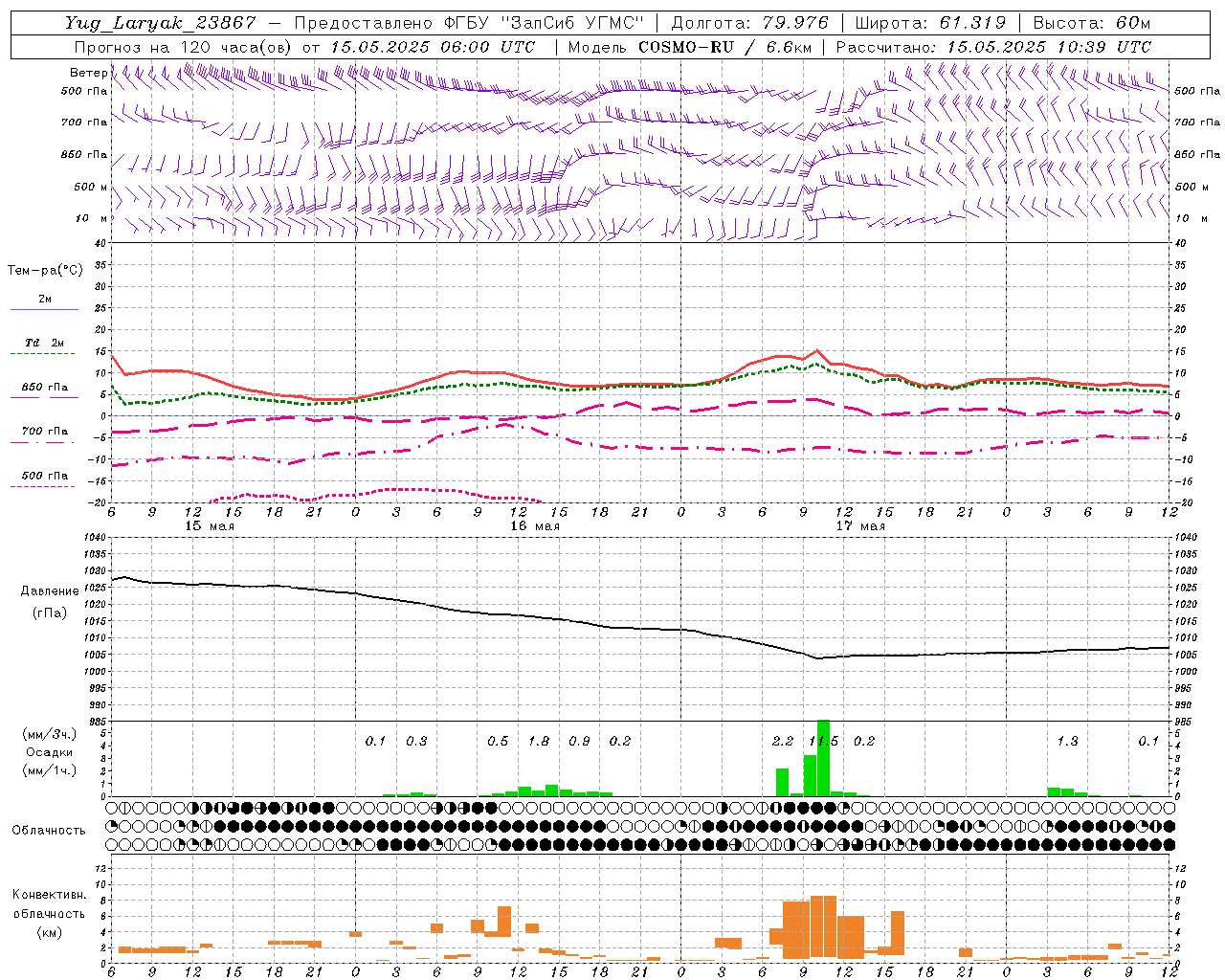Click the 1.3 precipitation total value
1225x980 pixels.
click(x=1067, y=741)
